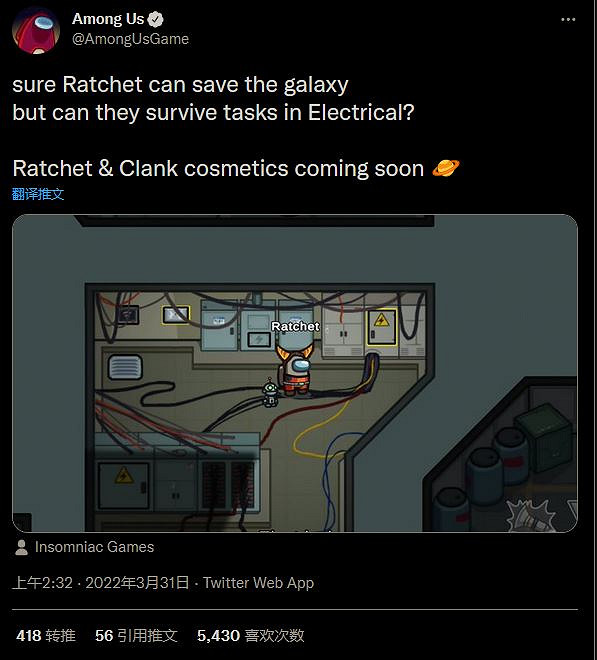The height and width of the screenshot is (660, 597).
Task: Open the @AmongUsGame handle link
Action: (x=130, y=39)
